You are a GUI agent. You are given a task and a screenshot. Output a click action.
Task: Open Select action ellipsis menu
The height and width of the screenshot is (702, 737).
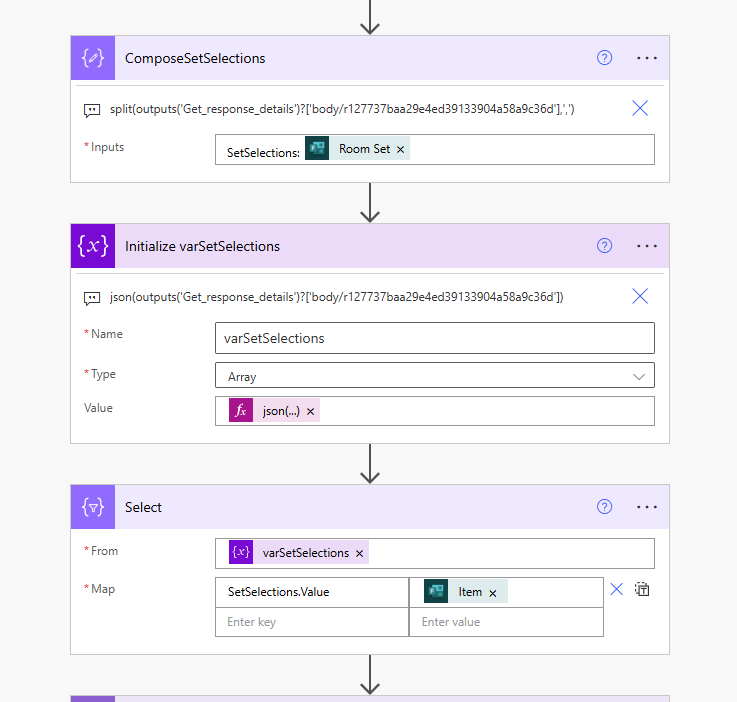[647, 507]
